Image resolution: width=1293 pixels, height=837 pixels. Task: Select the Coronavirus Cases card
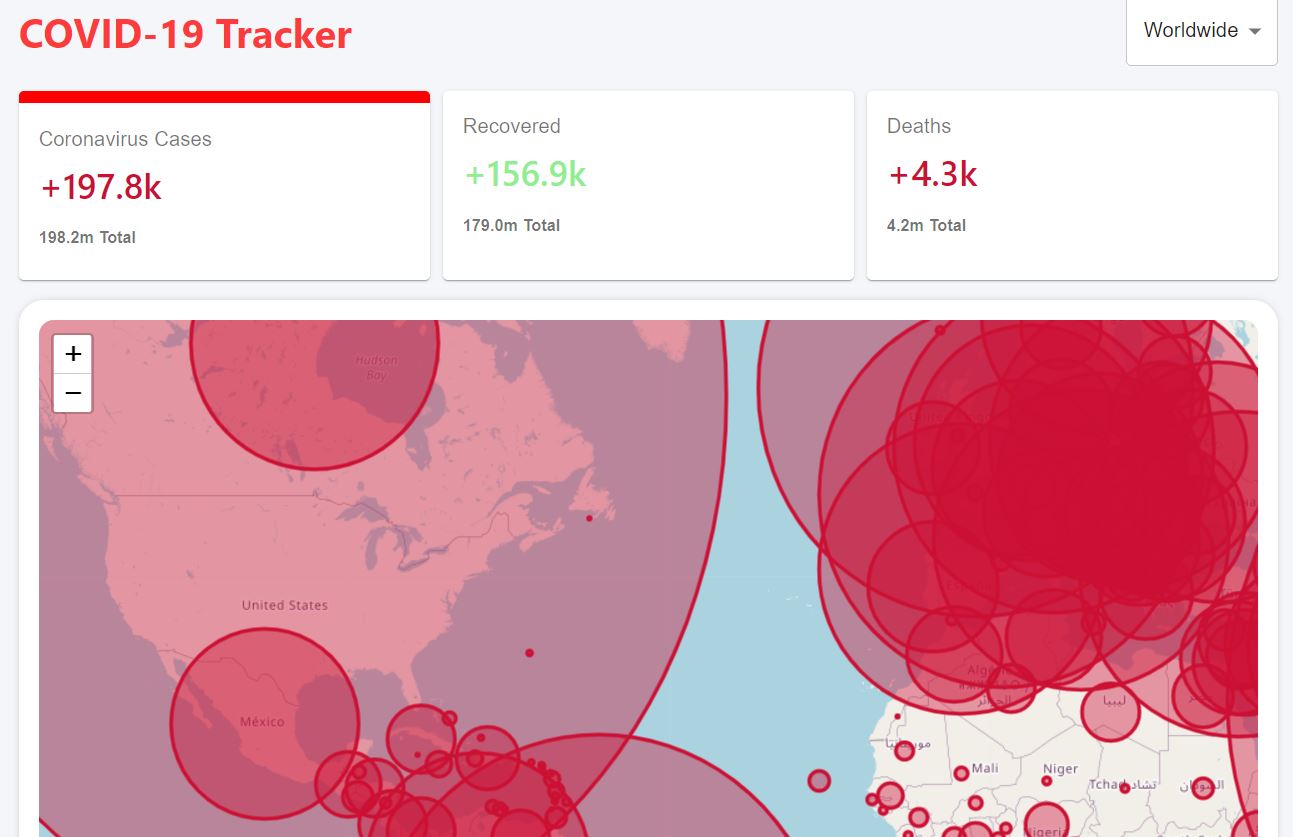224,186
